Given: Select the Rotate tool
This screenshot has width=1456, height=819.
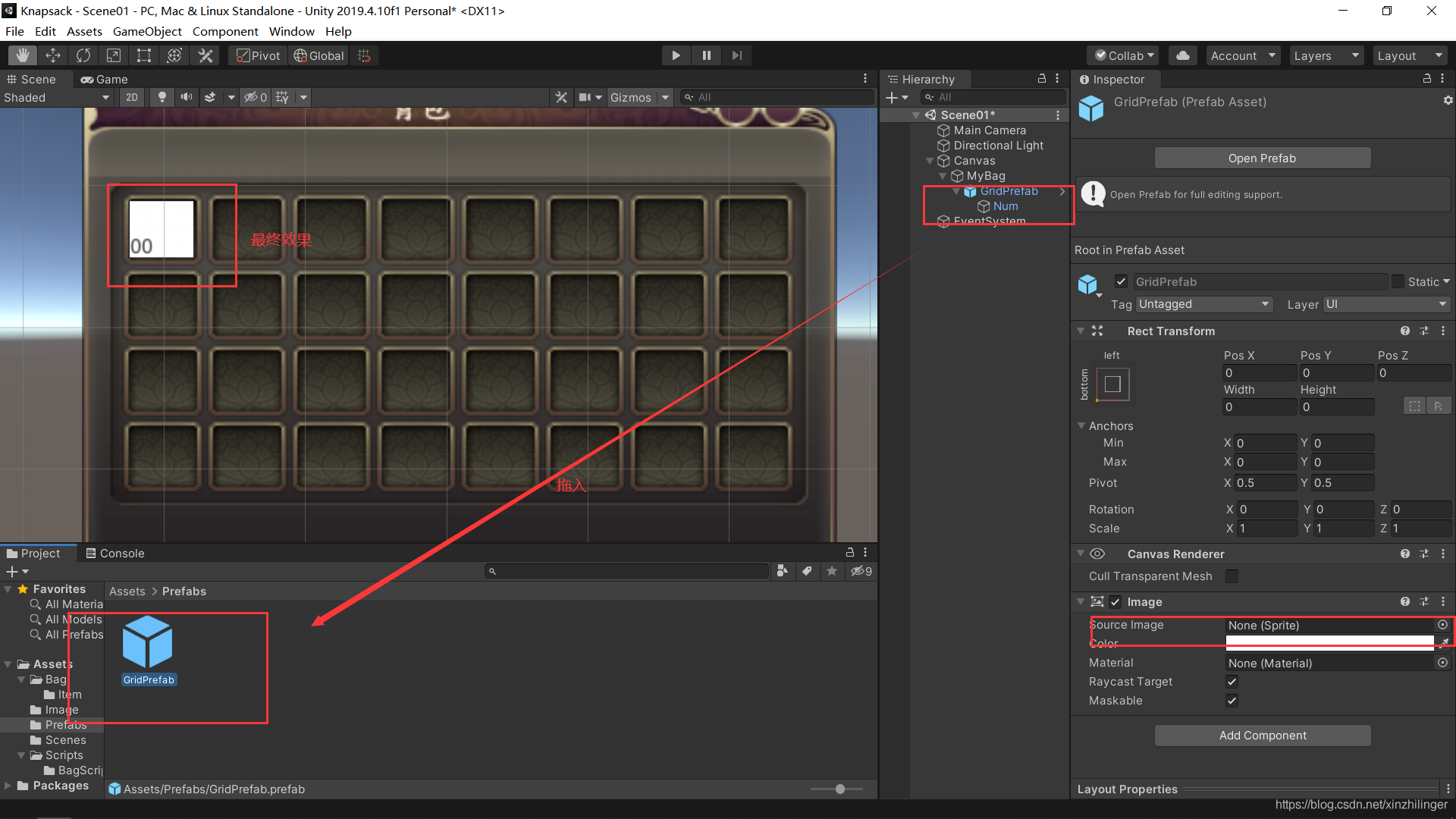Looking at the screenshot, I should (83, 55).
